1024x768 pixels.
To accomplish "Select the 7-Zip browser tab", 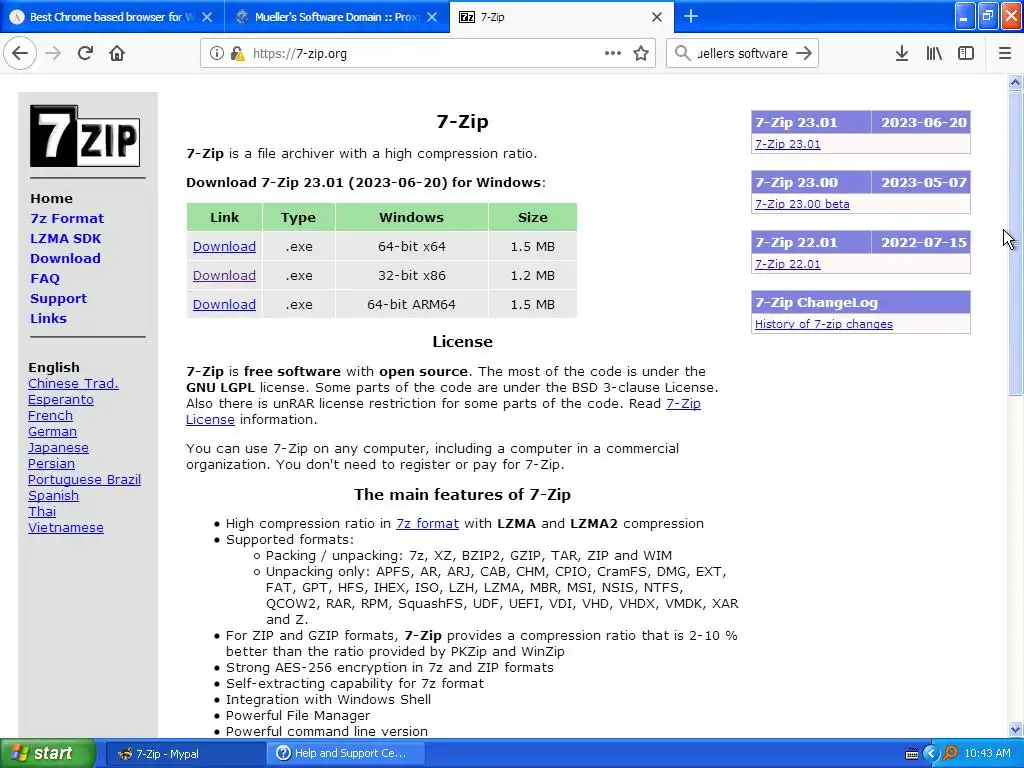I will (562, 17).
